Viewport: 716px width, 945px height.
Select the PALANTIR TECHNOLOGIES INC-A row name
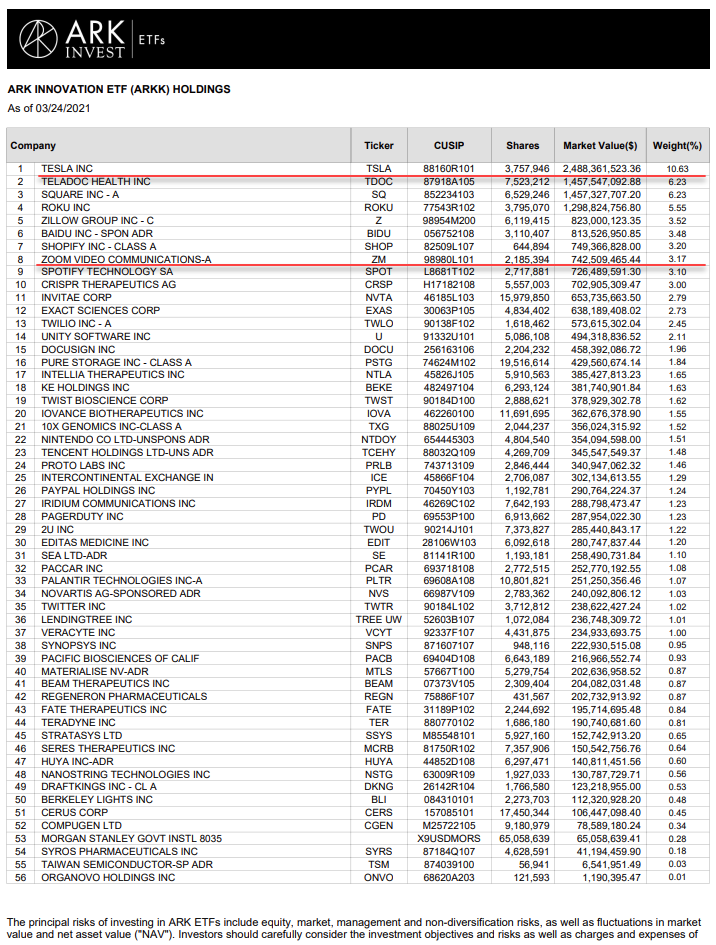tap(121, 580)
